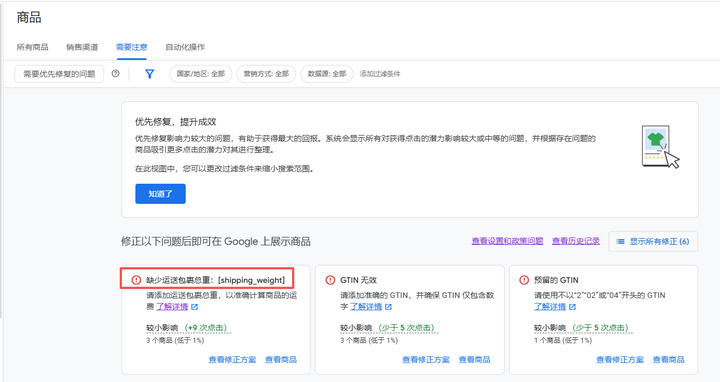Switch to the 销售渠道 tab
Screen dimensions: 720x382
(82, 47)
